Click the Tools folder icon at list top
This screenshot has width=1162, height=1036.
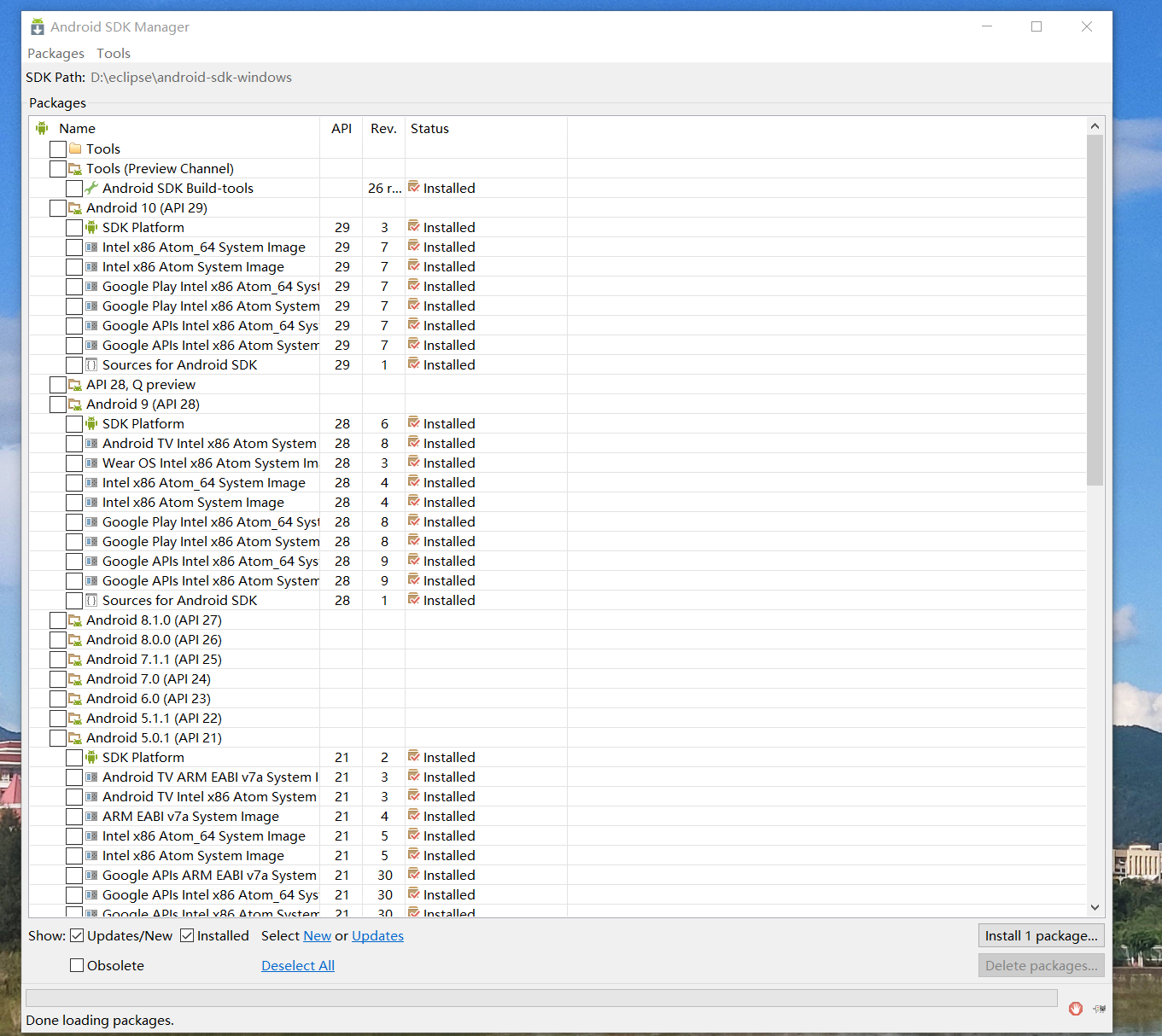(x=76, y=148)
